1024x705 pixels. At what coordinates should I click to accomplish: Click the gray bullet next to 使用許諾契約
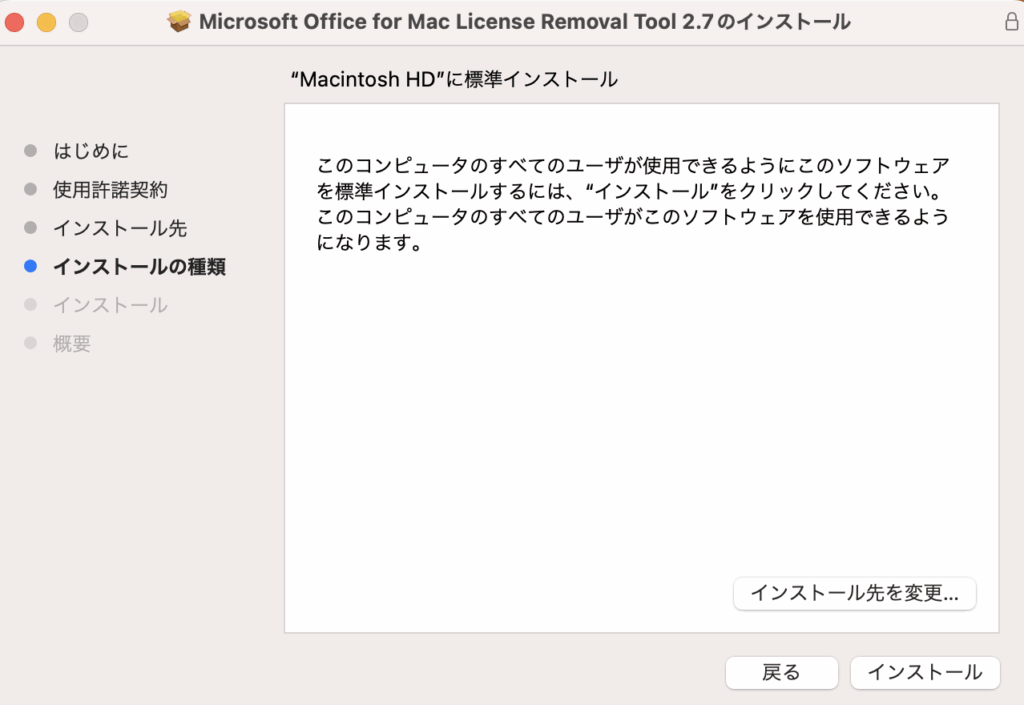click(30, 189)
